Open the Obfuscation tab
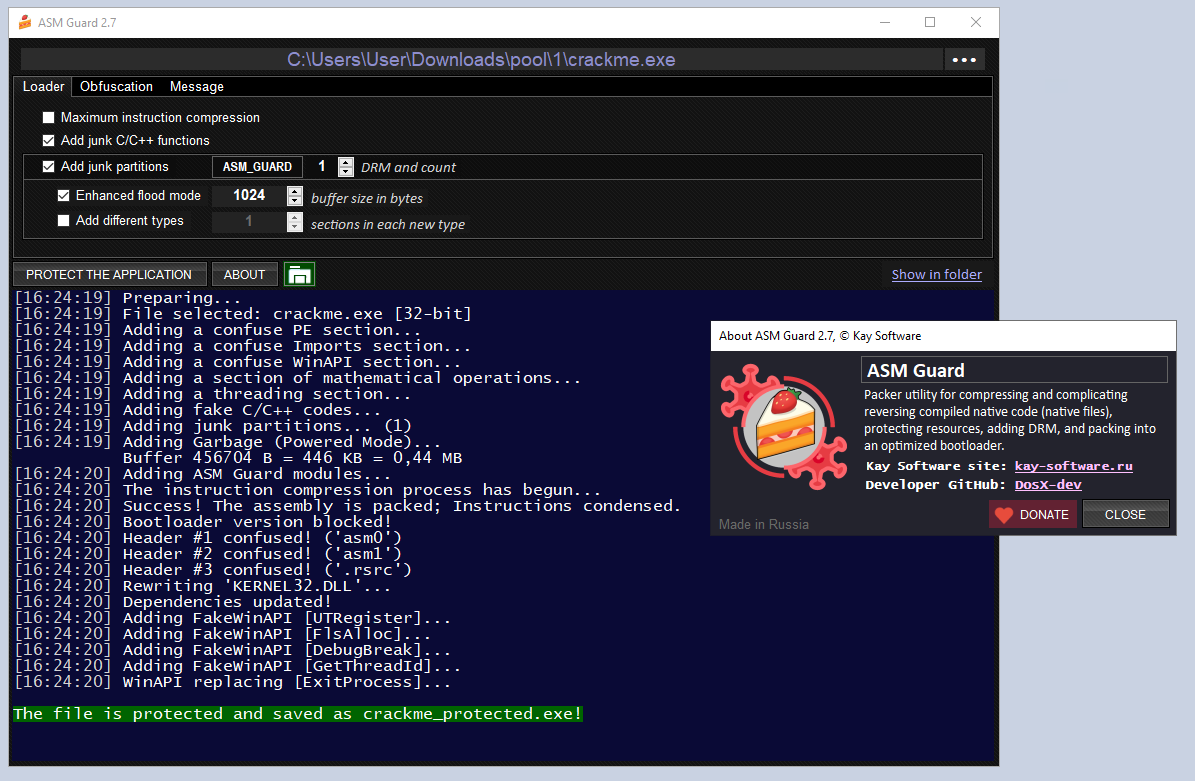This screenshot has width=1195, height=781. (116, 87)
